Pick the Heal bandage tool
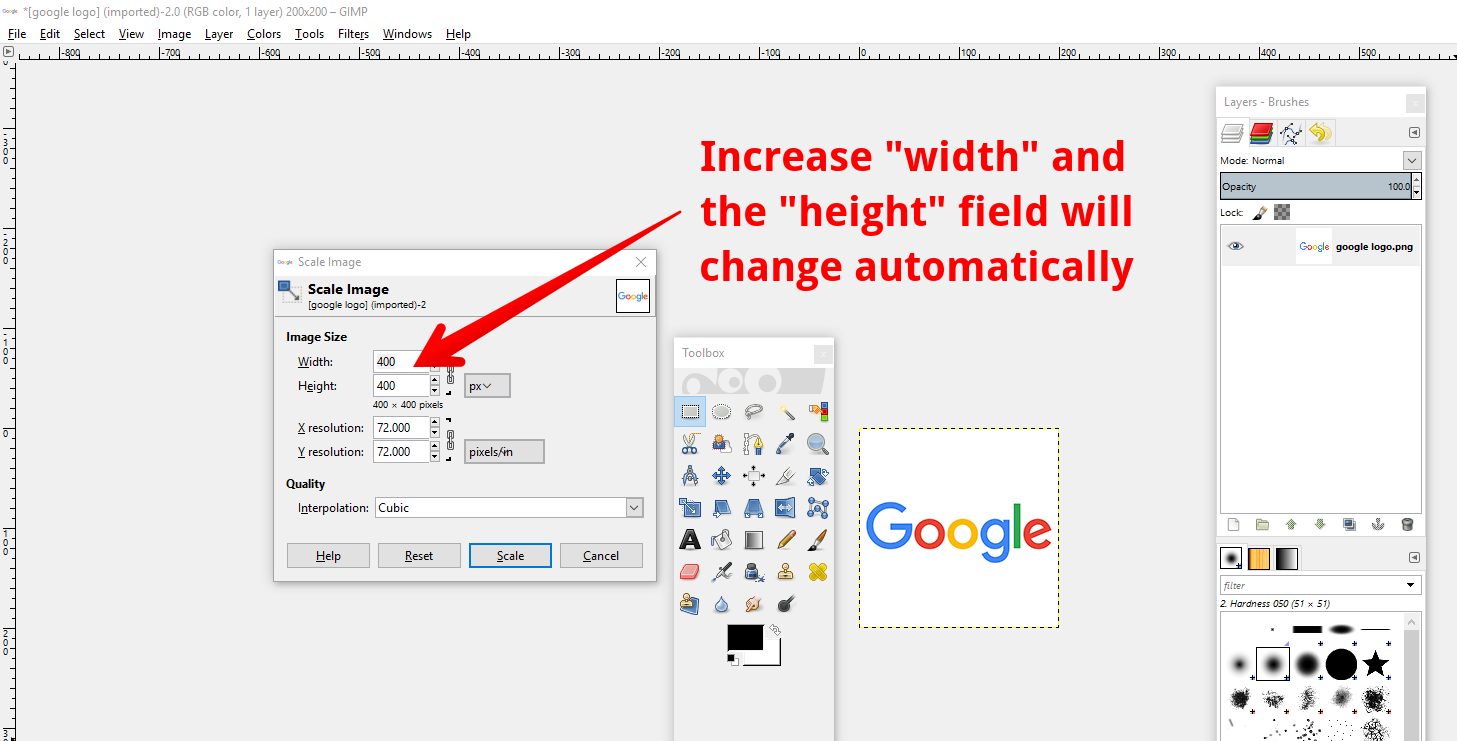Viewport: 1457px width, 741px height. point(818,572)
